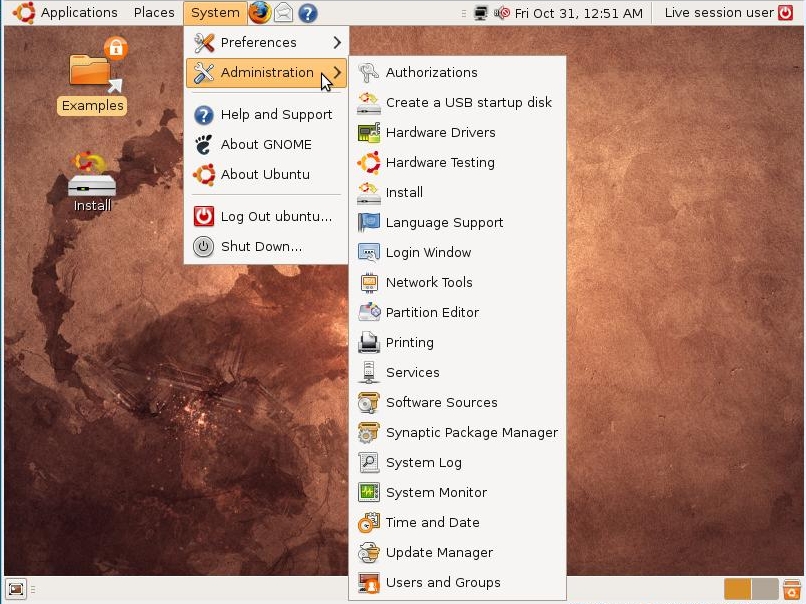This screenshot has width=806, height=604.
Task: Launch Evolution mail icon in top panel
Action: (x=283, y=13)
